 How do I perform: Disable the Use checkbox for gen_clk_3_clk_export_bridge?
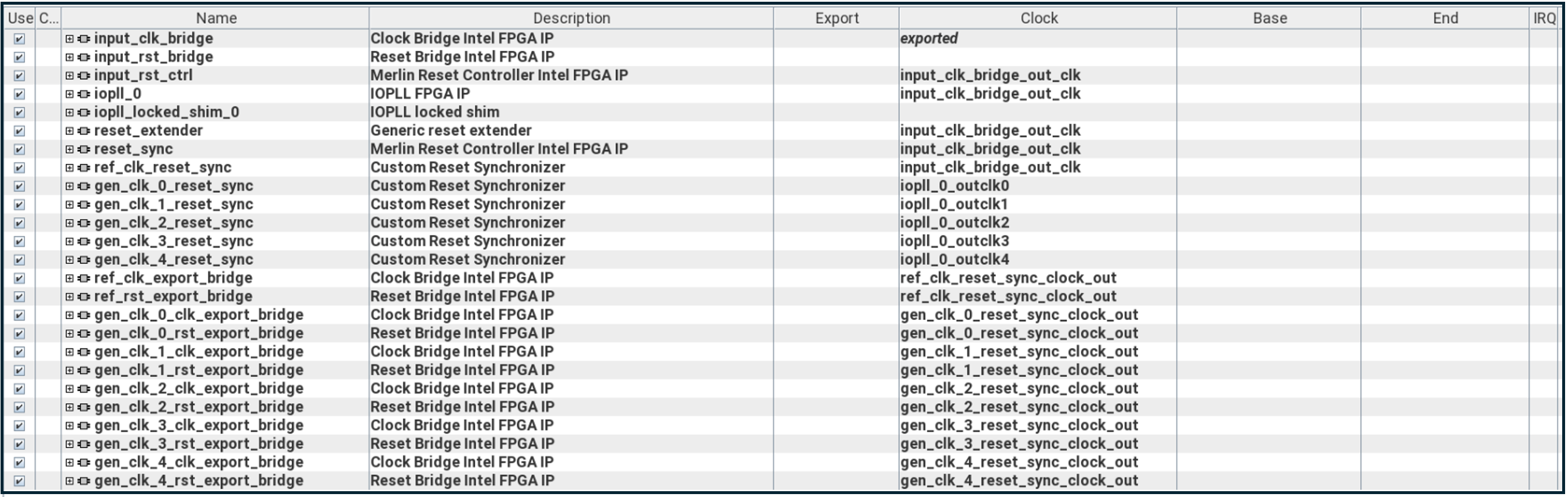click(x=19, y=426)
